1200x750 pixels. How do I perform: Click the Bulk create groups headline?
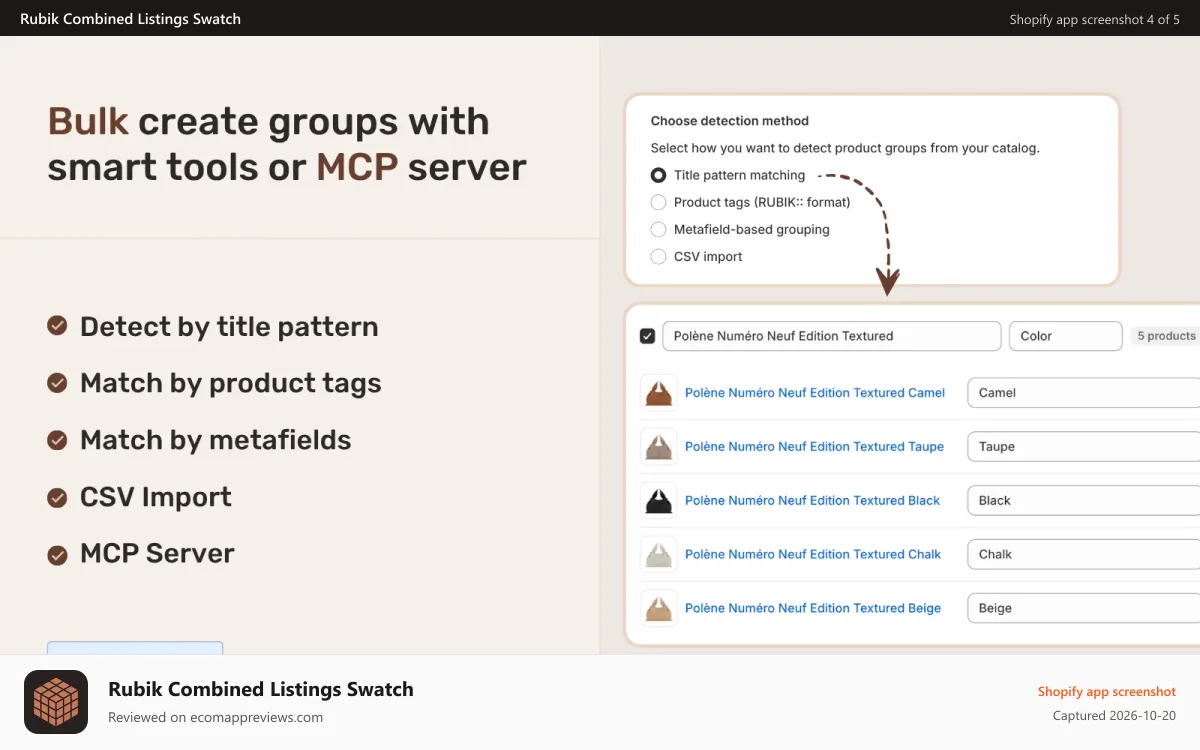287,144
